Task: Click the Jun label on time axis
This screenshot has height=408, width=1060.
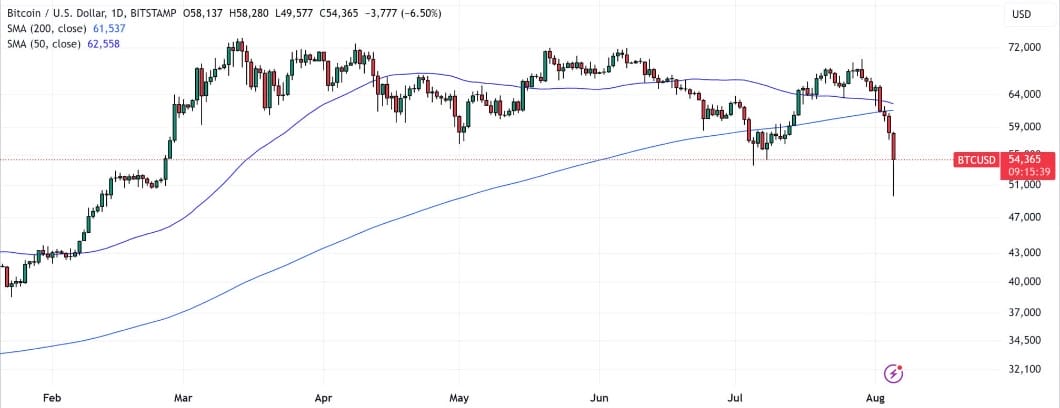Action: [x=598, y=396]
